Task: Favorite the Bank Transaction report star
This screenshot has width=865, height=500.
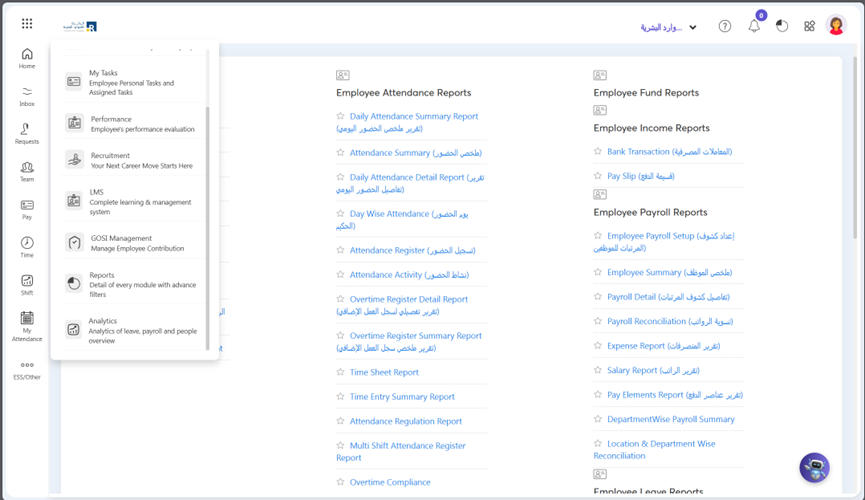Action: (598, 152)
